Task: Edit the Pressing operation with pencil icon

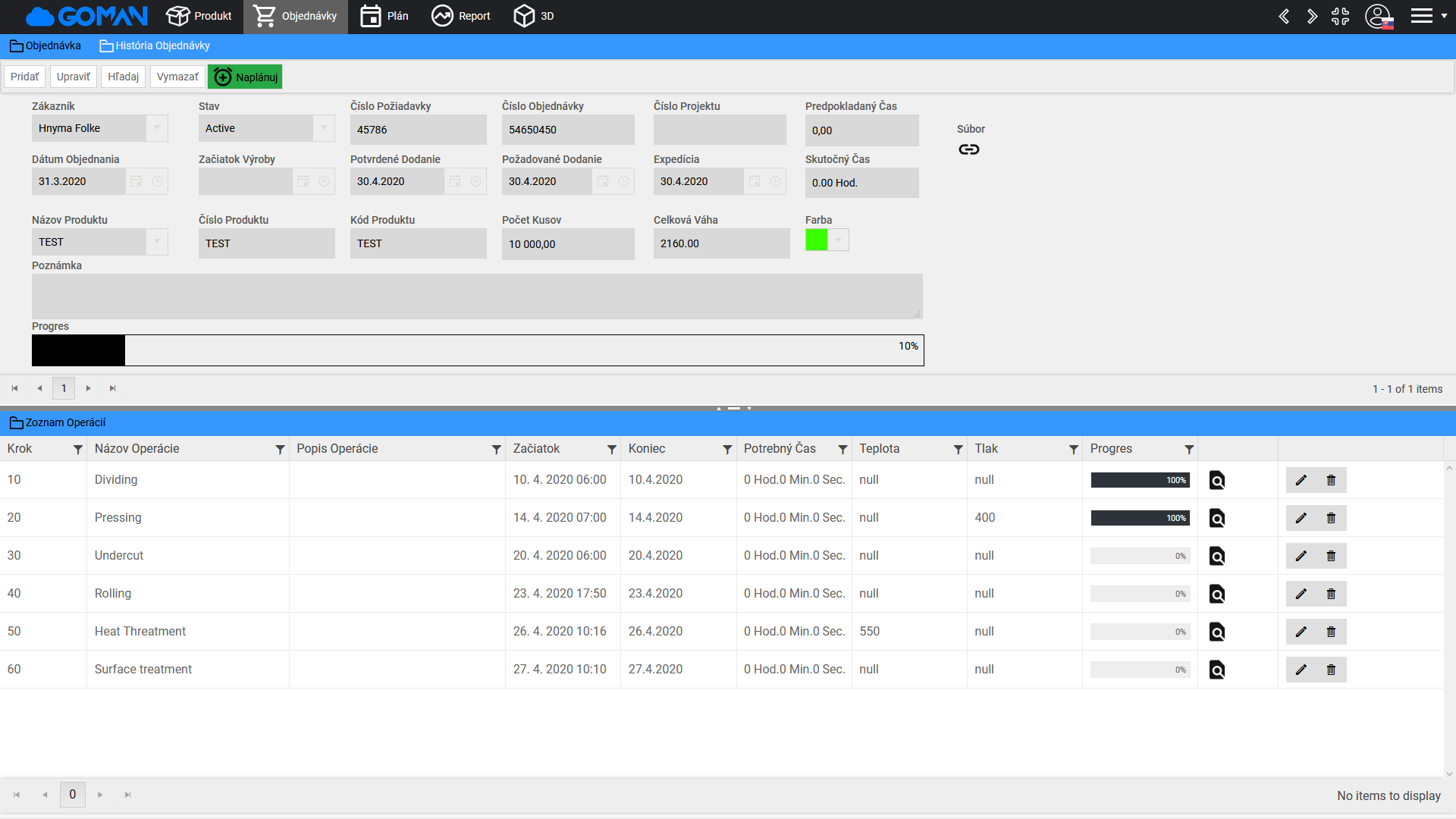Action: [x=1301, y=518]
